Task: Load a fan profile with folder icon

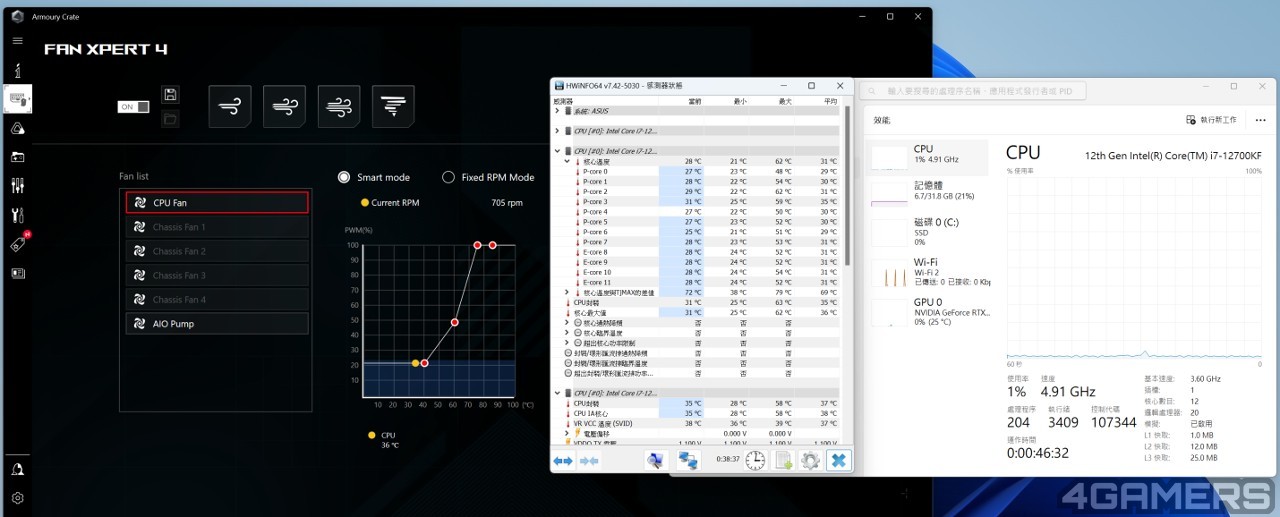Action: [x=170, y=119]
